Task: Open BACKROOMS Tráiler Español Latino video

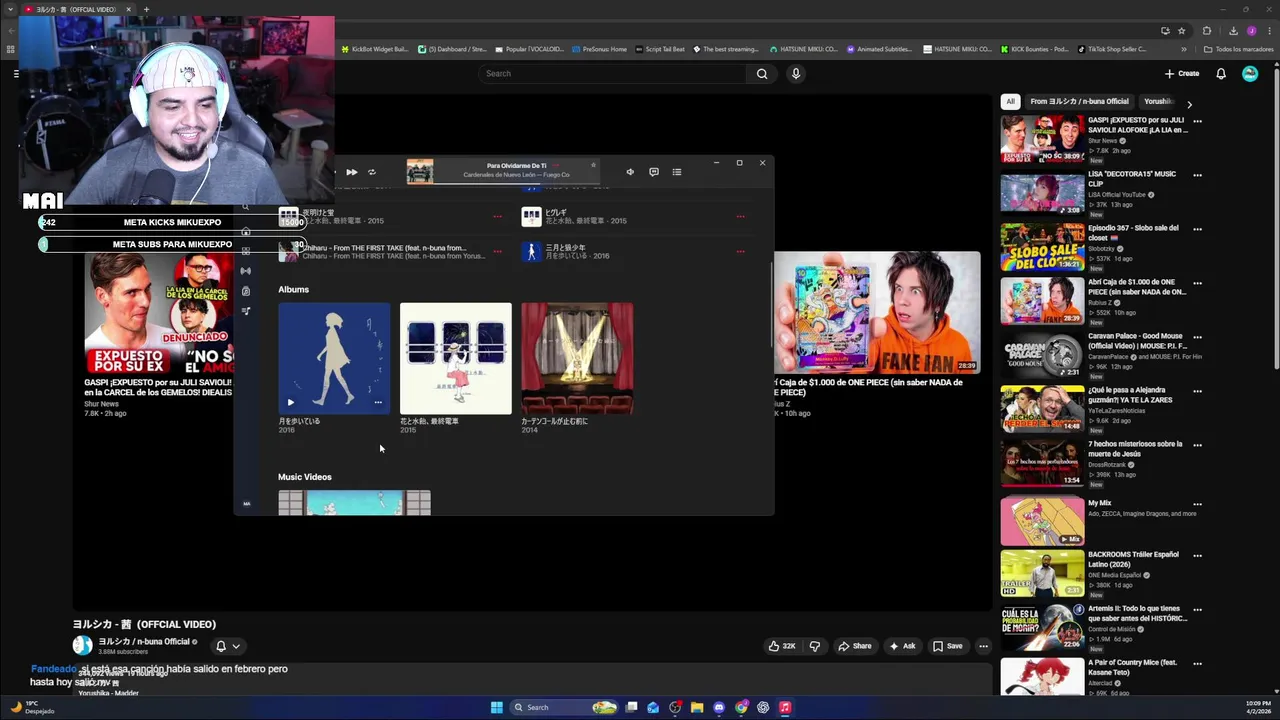Action: click(1042, 574)
